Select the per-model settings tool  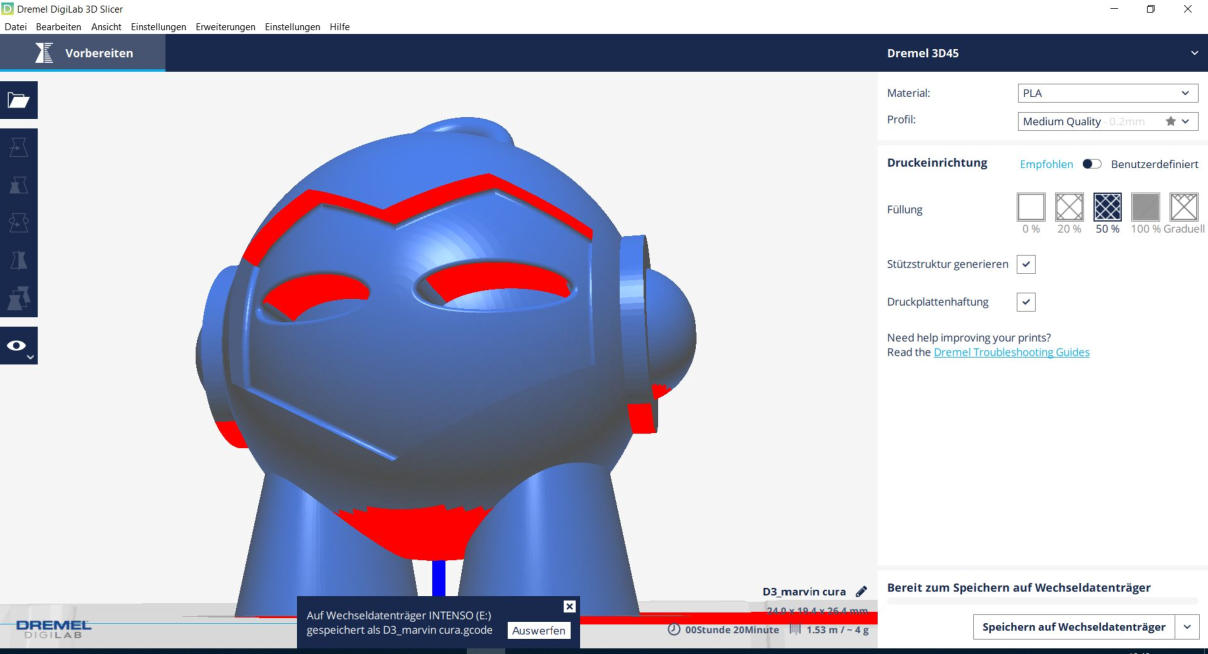click(x=19, y=296)
